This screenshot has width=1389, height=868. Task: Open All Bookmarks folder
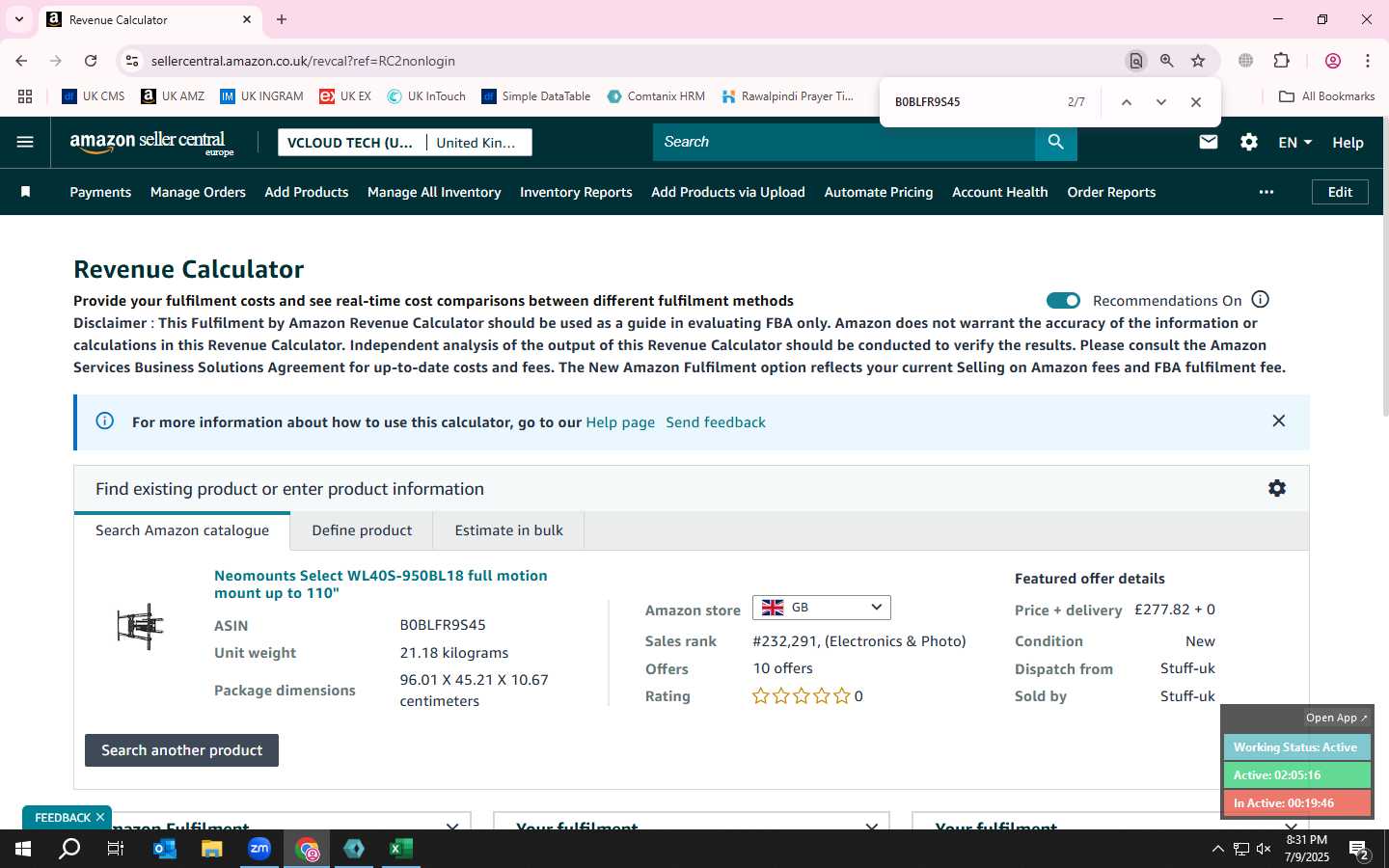click(1326, 96)
